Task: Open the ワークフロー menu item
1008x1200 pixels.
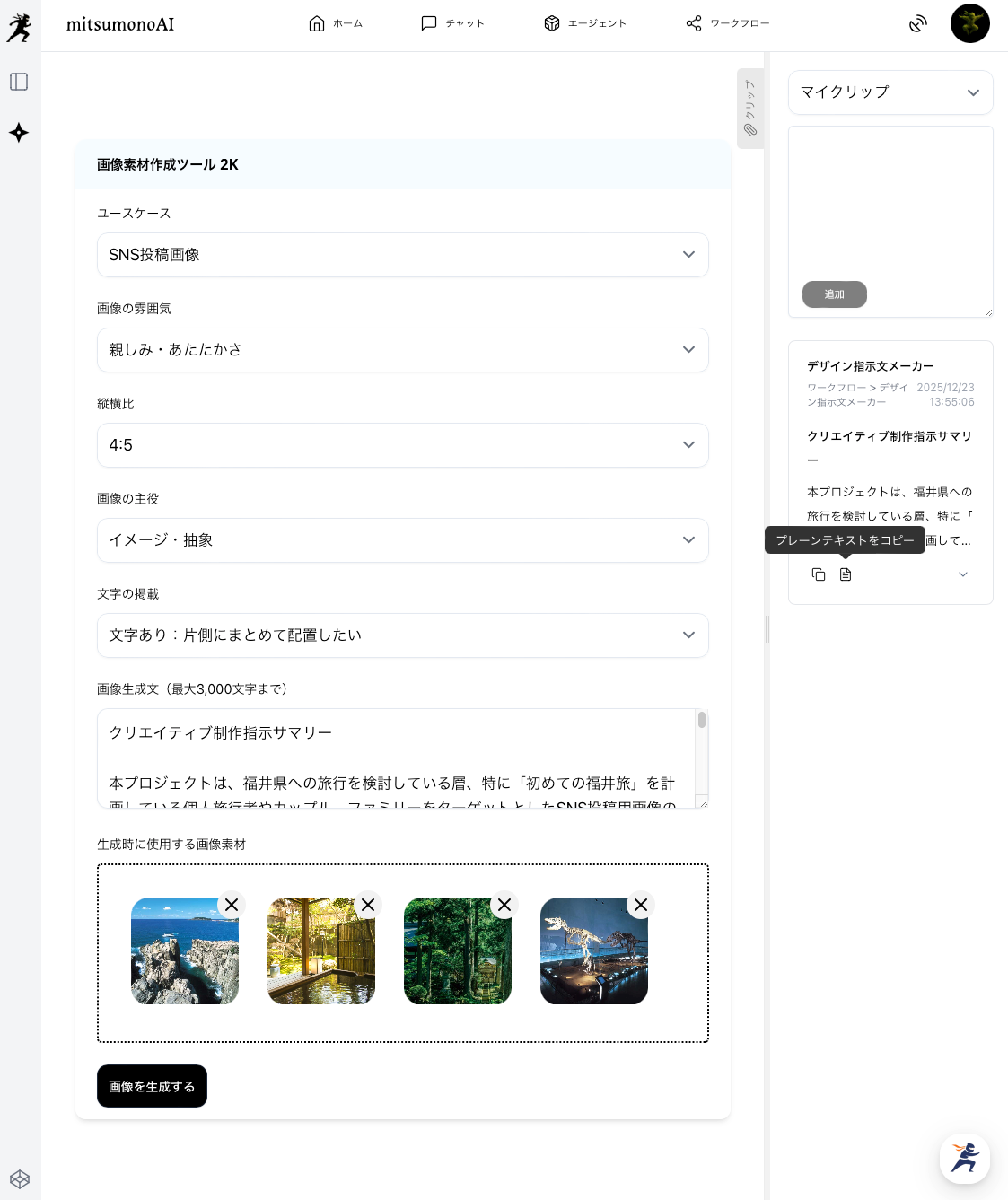Action: [728, 23]
